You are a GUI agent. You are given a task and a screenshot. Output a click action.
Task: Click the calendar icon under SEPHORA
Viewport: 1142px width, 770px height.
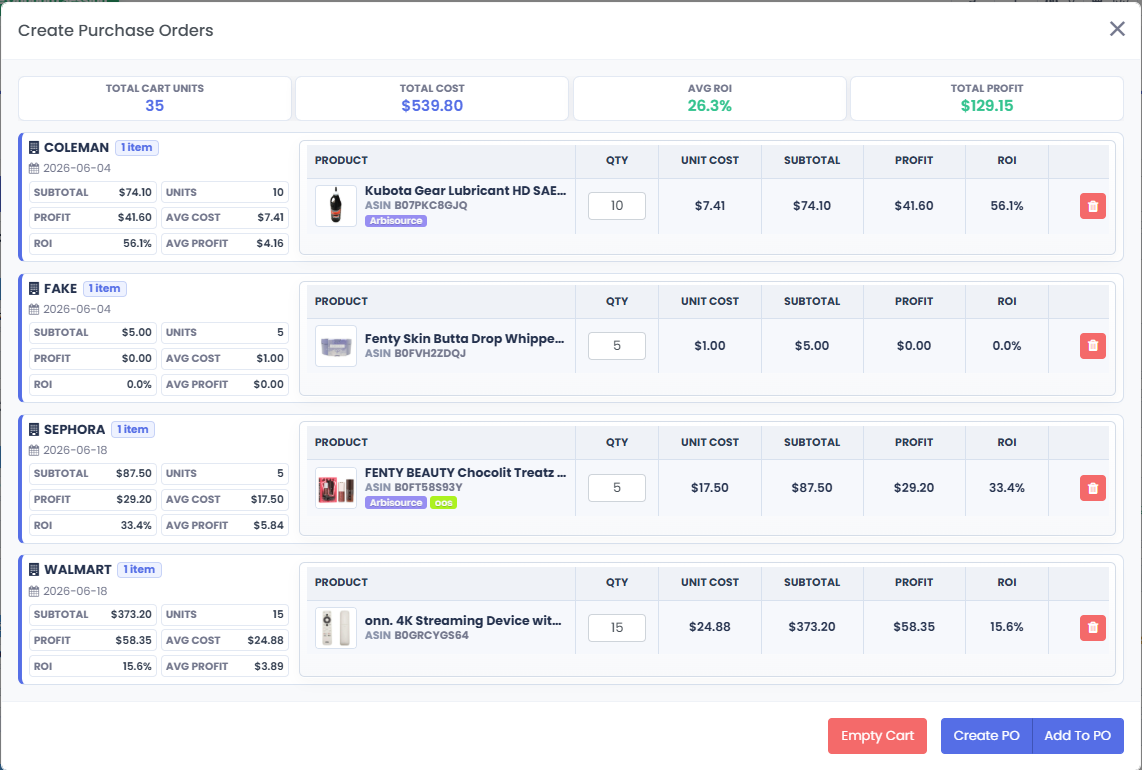34,450
